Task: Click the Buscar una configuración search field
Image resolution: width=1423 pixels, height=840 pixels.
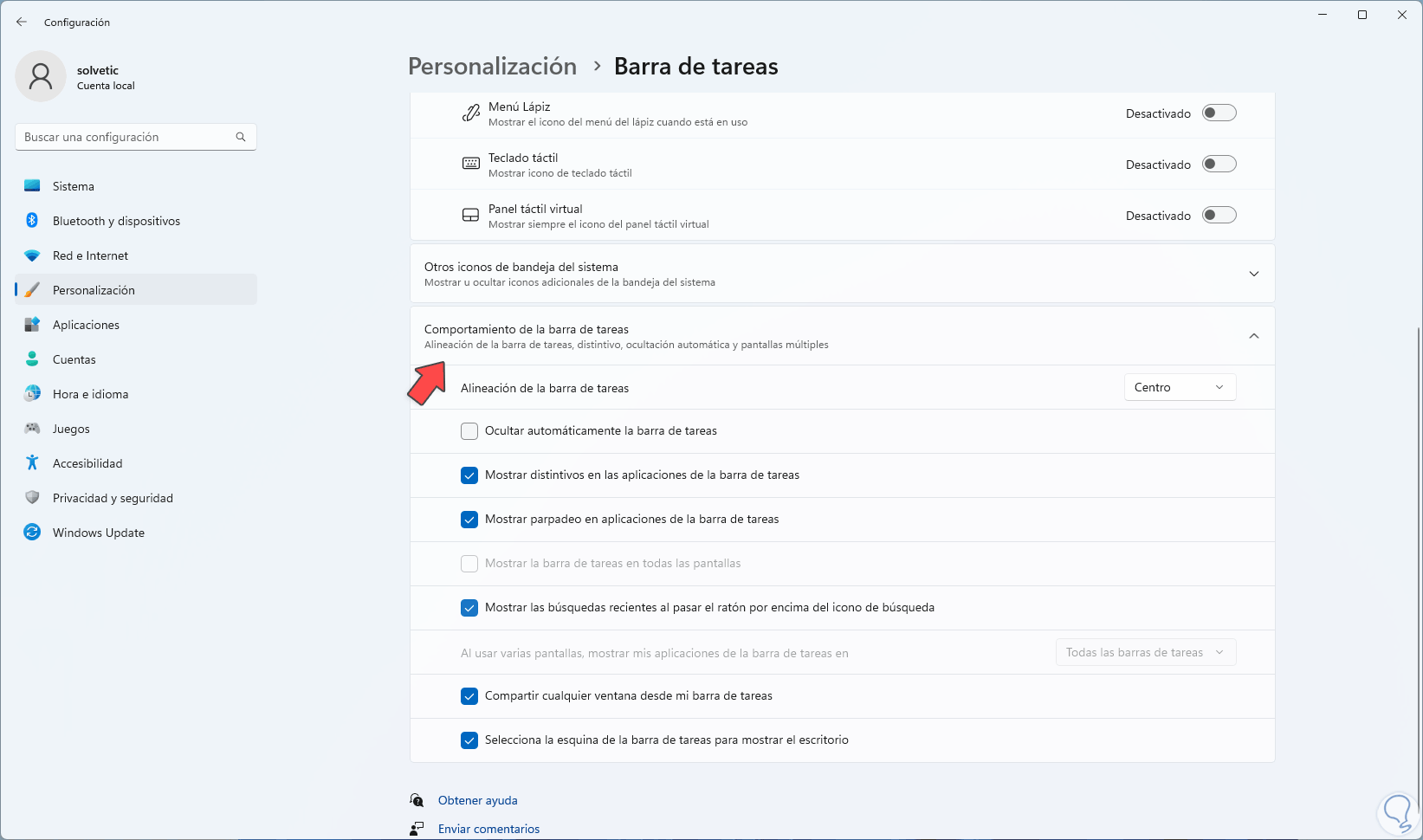Action: point(126,137)
